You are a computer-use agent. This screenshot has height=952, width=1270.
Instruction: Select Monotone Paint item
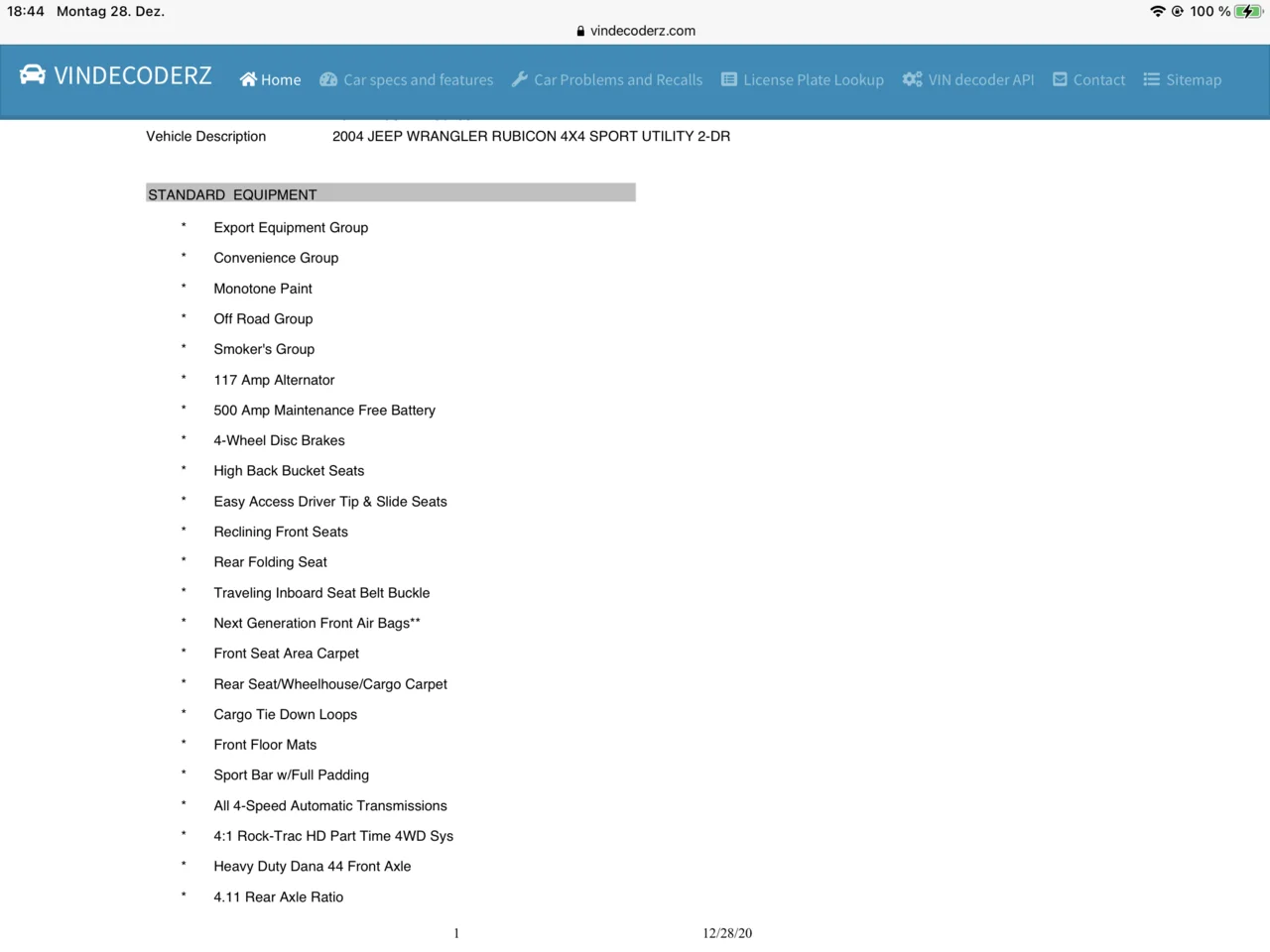coord(263,289)
